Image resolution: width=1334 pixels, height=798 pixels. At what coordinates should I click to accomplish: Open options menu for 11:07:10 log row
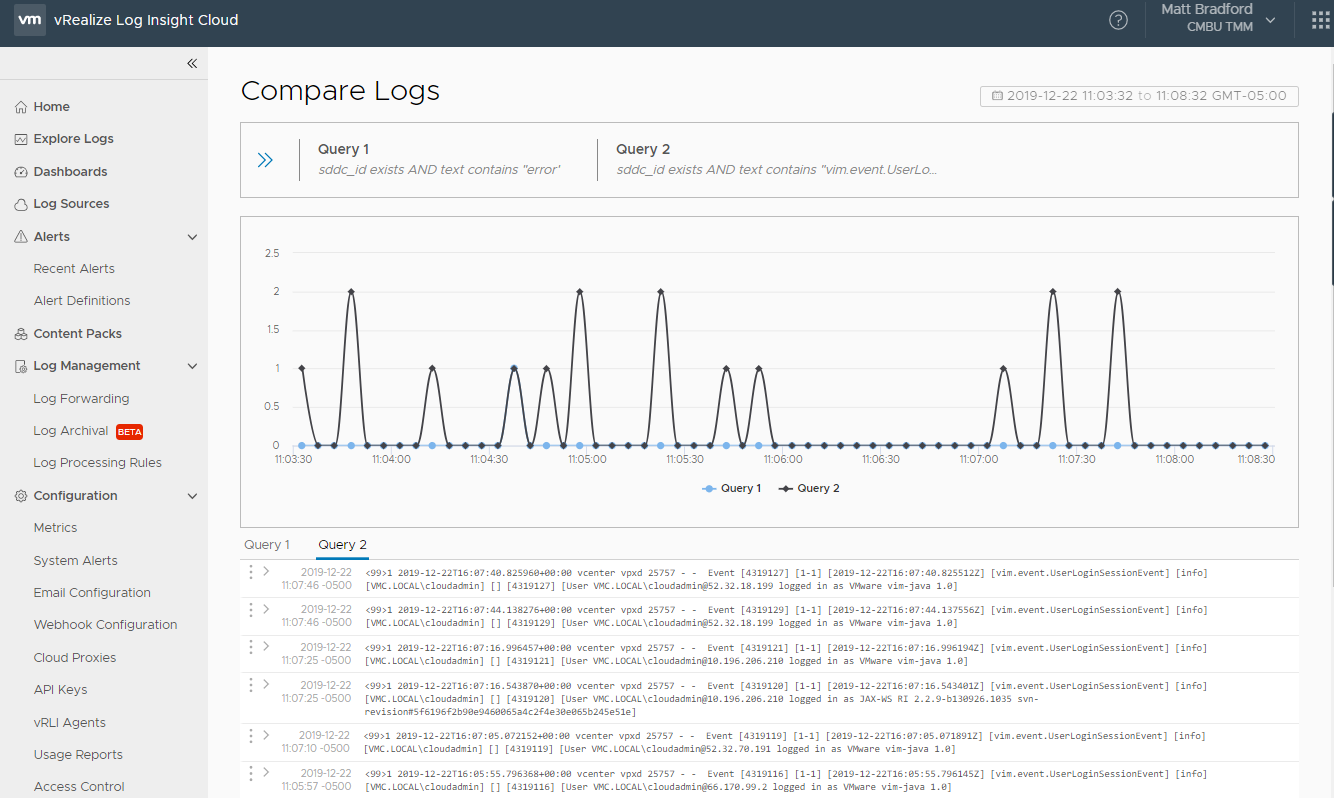[250, 735]
